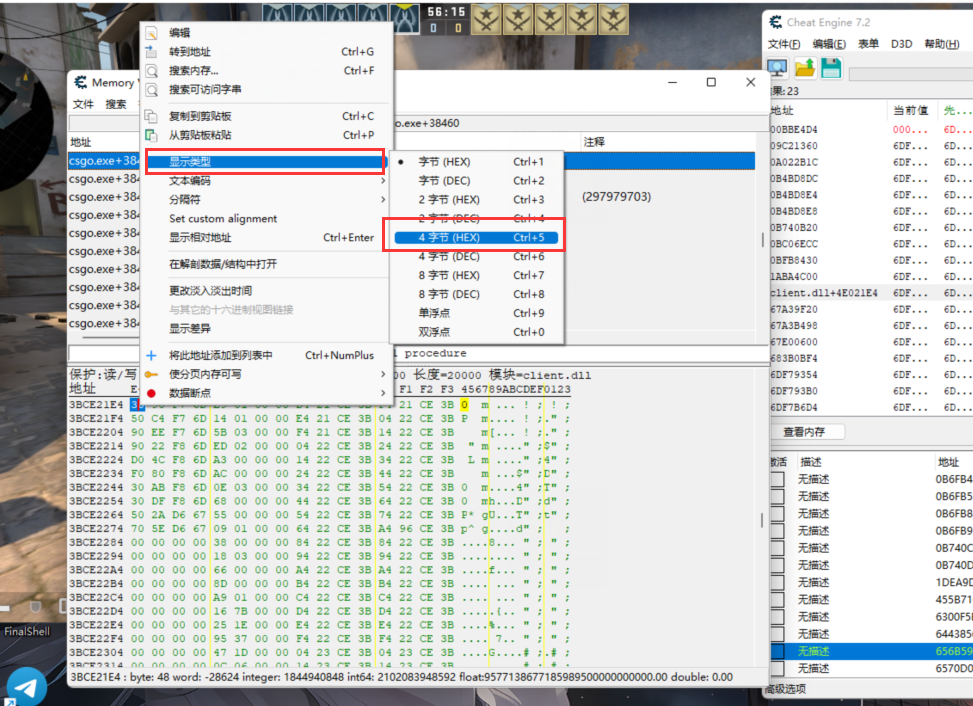Choose 2 字节 (HEX) display type
This screenshot has width=973, height=706.
pyautogui.click(x=477, y=200)
